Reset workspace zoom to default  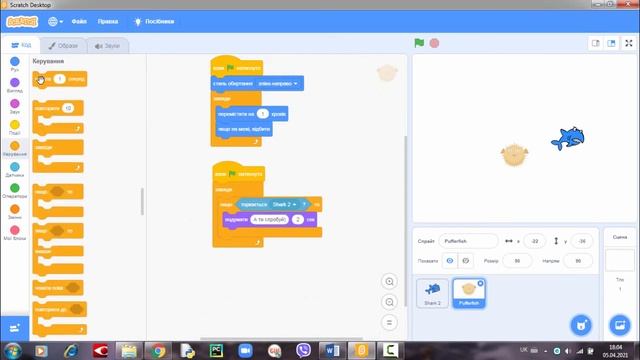click(389, 322)
